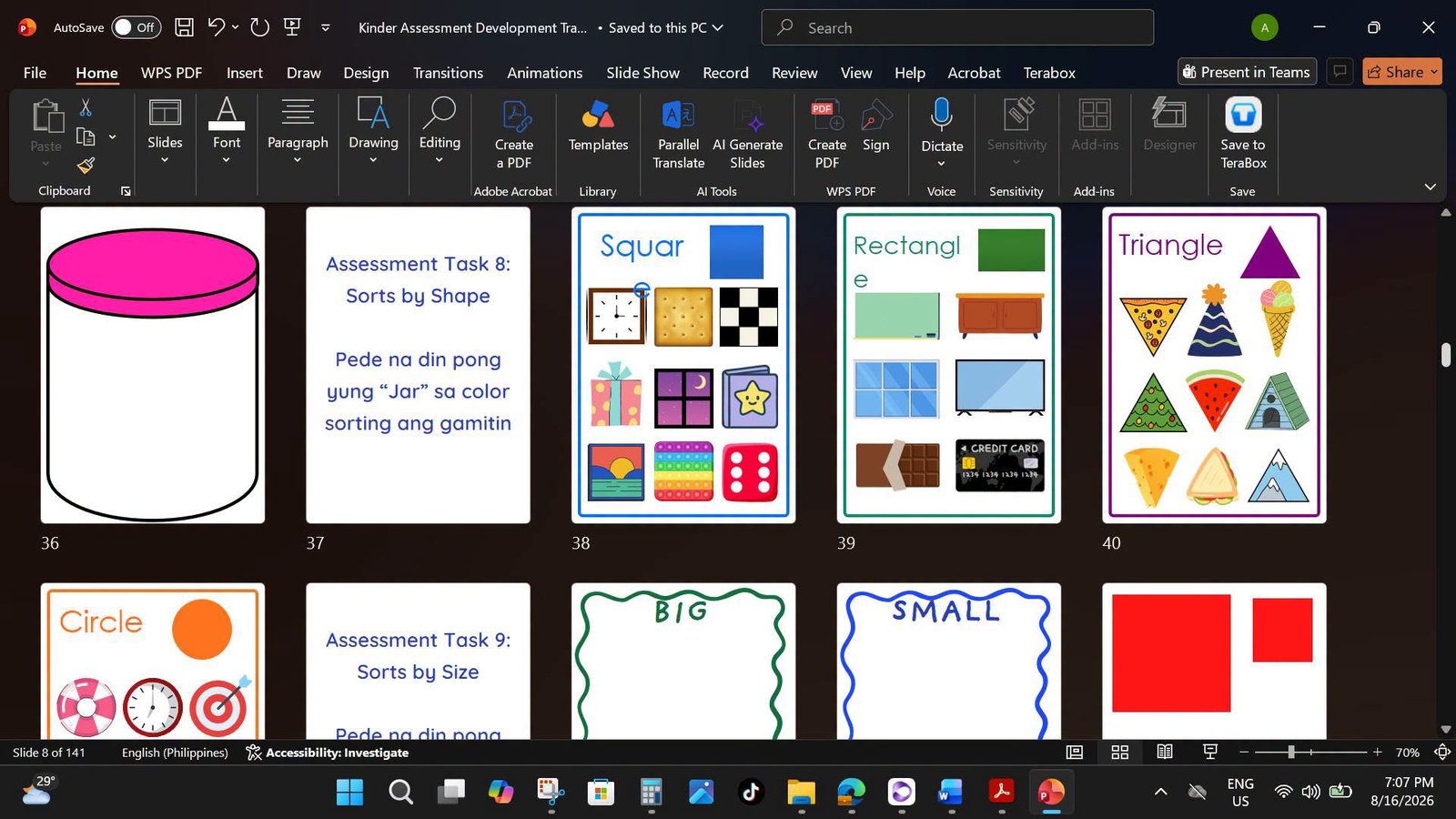Expand the Drawing group dropdown
Screen dimensions: 1456x819
click(373, 160)
